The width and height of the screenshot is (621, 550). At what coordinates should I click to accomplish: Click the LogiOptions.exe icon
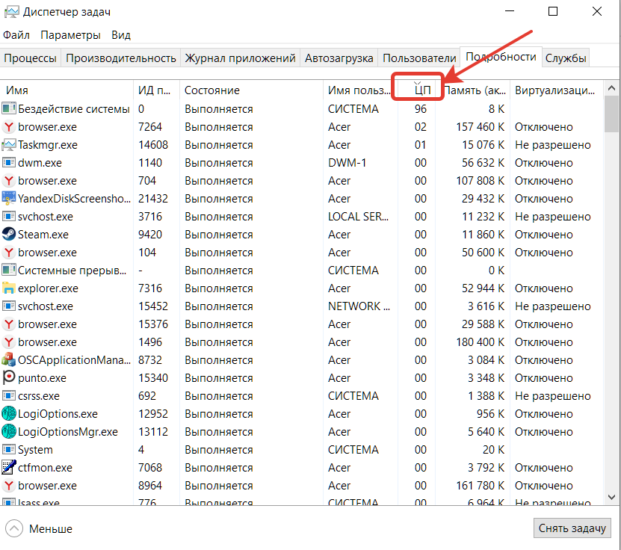pyautogui.click(x=9, y=413)
